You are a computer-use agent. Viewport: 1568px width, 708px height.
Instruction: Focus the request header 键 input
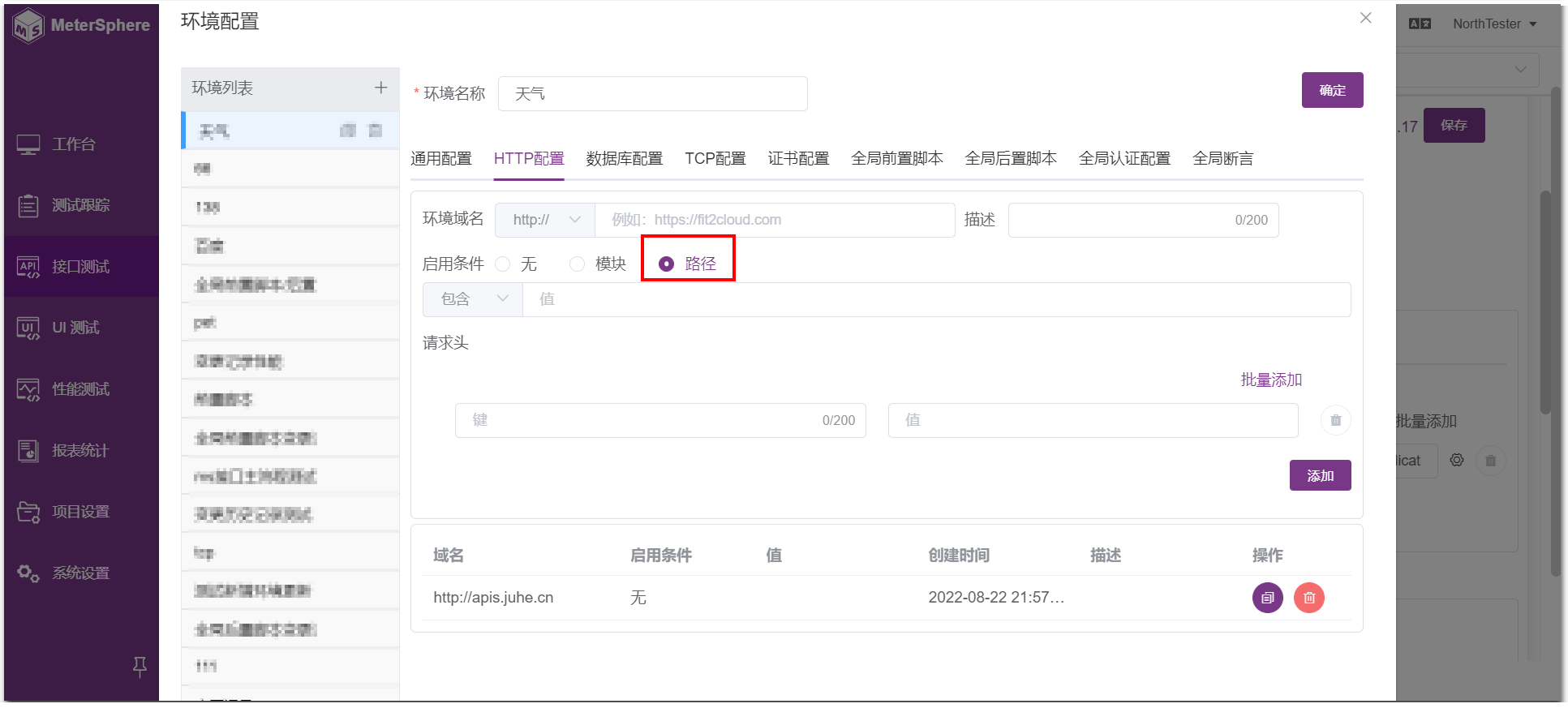660,420
